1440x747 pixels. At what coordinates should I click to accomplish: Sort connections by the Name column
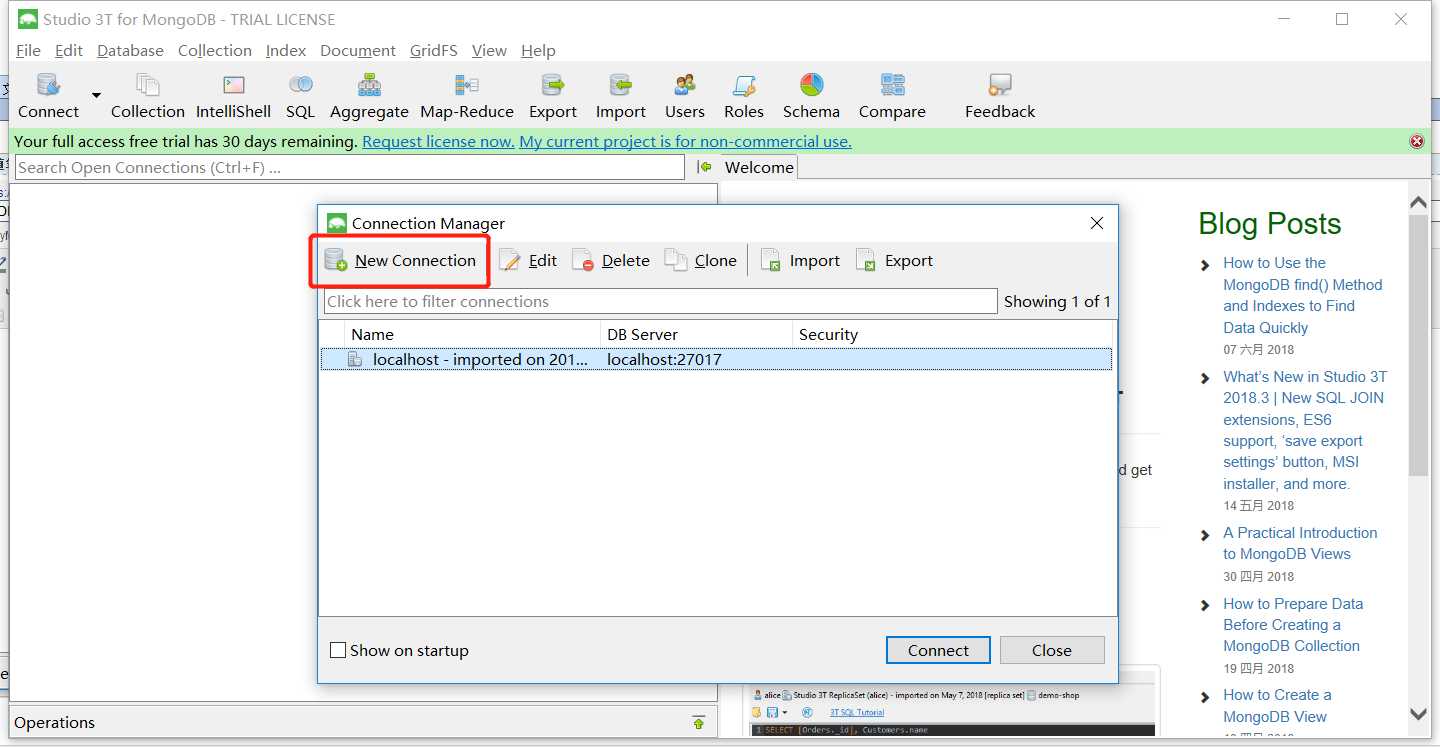472,334
